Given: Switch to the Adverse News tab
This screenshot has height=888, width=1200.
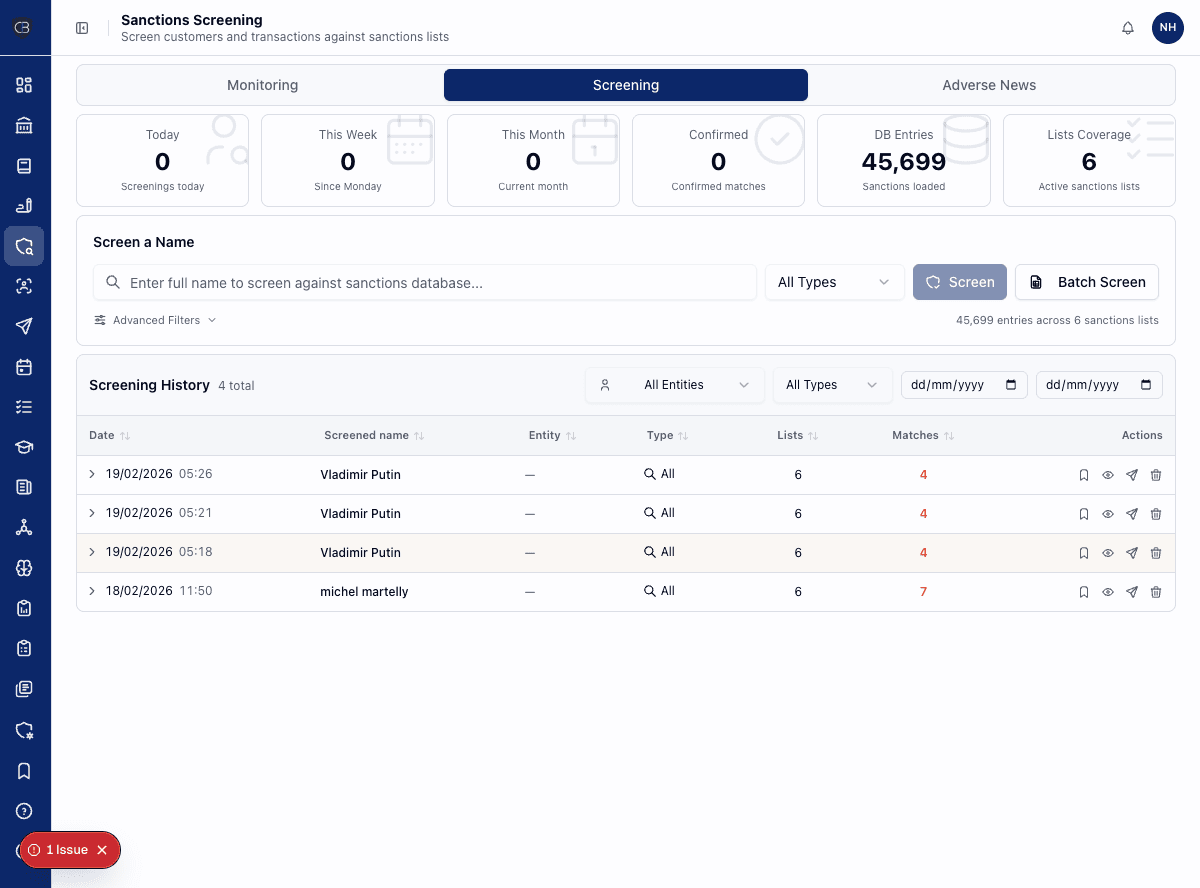Looking at the screenshot, I should (988, 85).
